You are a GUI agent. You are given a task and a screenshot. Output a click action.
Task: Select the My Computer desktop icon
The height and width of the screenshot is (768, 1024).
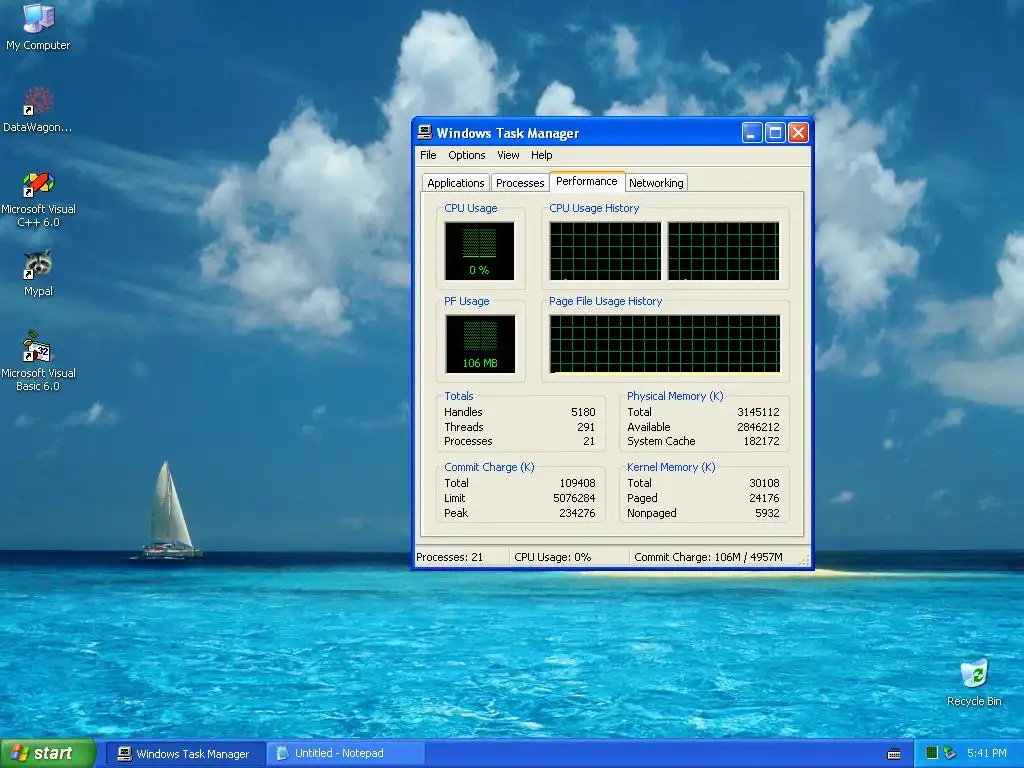[38, 26]
